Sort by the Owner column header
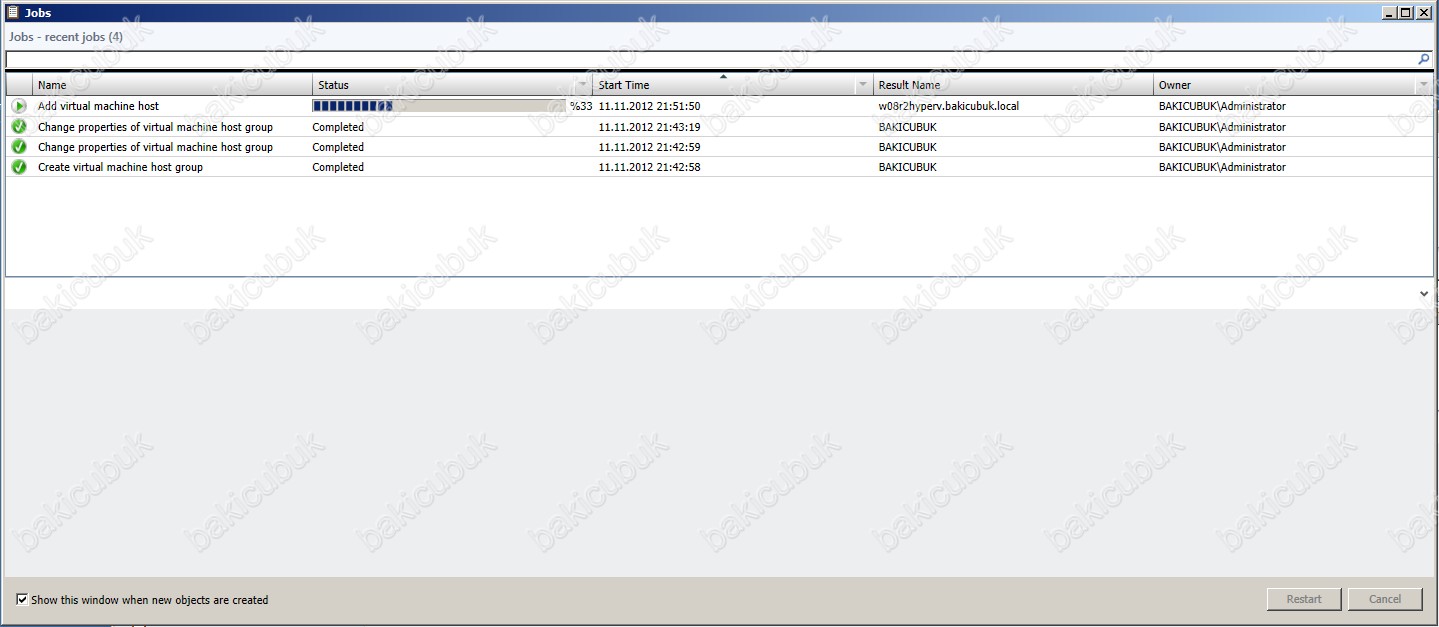This screenshot has width=1439, height=627. 1280,86
